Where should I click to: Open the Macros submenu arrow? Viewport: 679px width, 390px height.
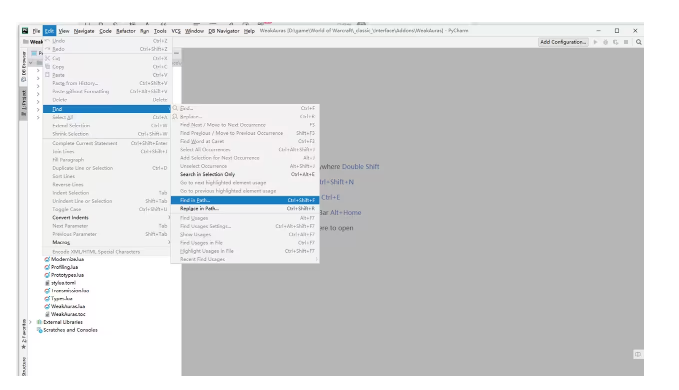coord(169,242)
